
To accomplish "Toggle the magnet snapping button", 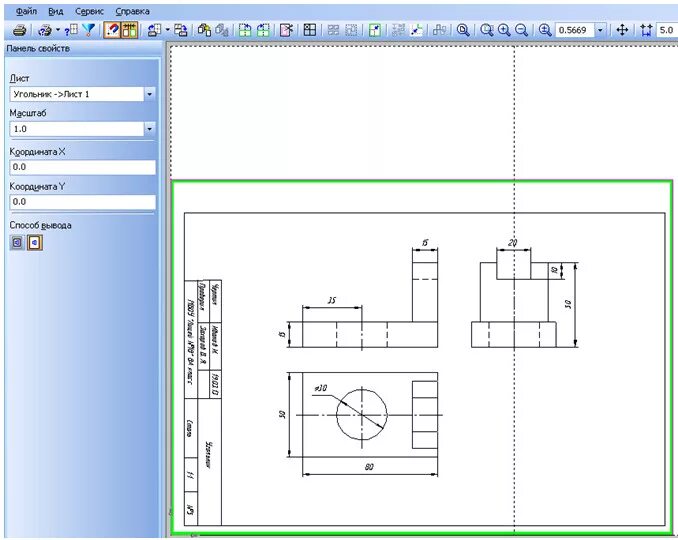I will coord(112,30).
